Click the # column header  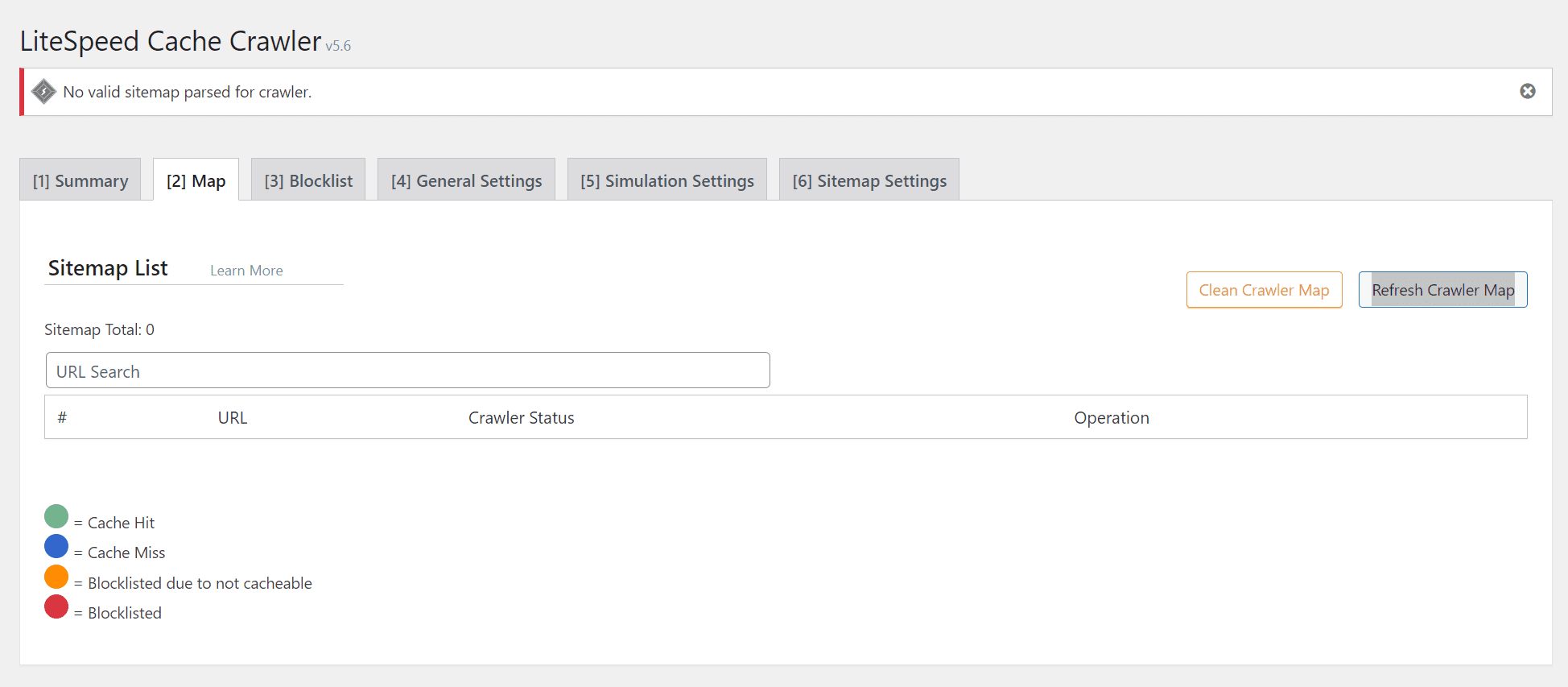(x=62, y=418)
